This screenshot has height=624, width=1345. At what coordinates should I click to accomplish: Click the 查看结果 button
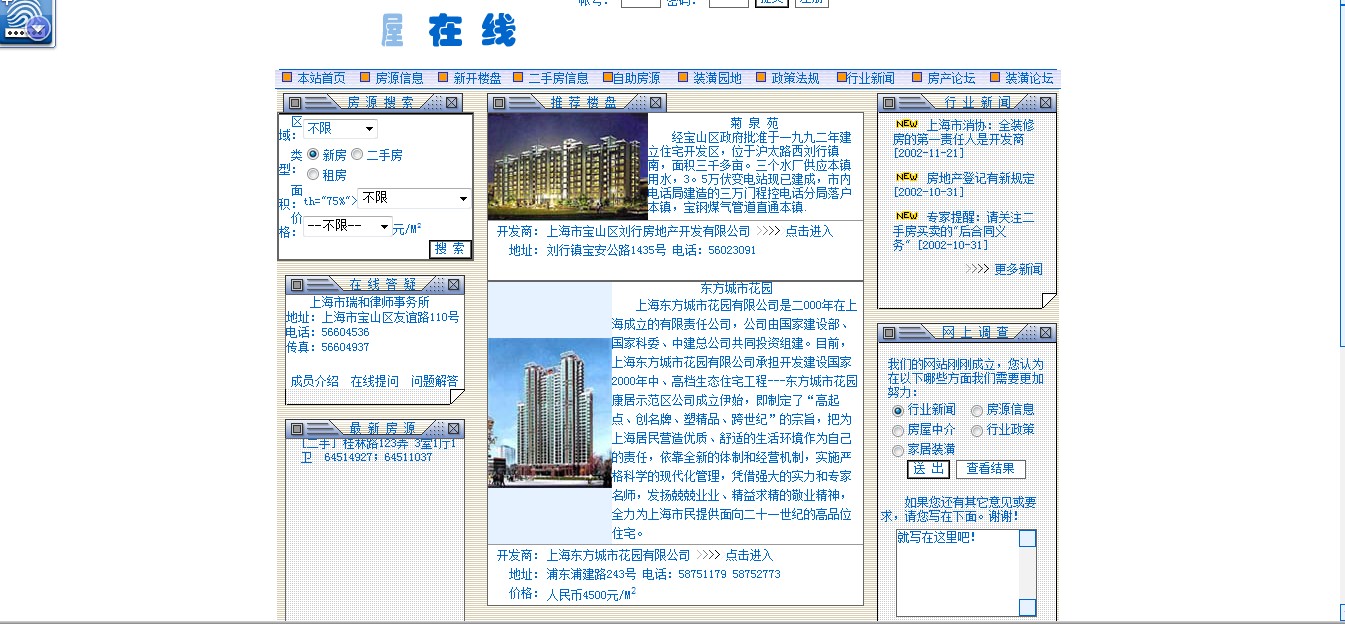(990, 469)
